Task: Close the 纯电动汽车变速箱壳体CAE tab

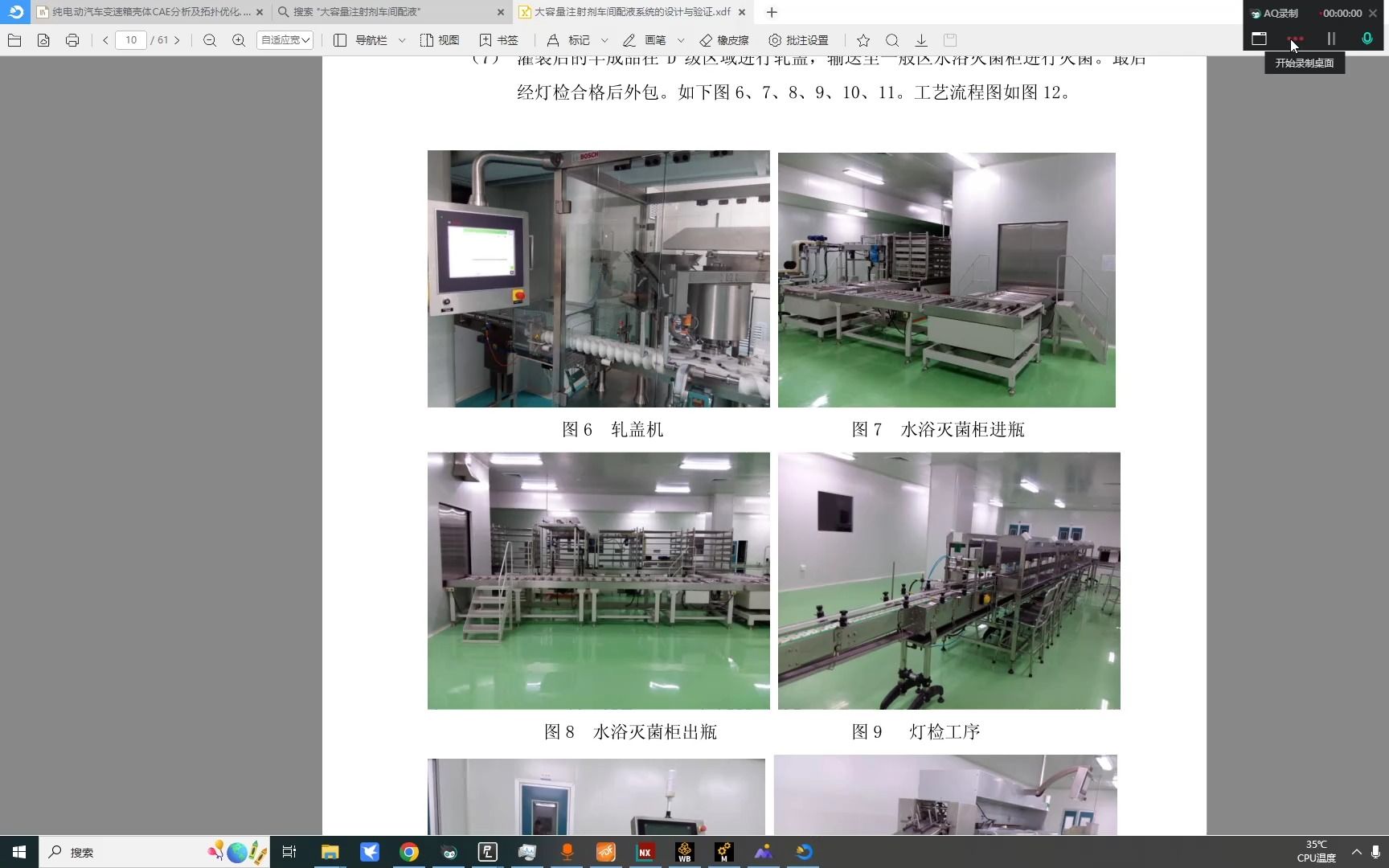Action: (259, 12)
